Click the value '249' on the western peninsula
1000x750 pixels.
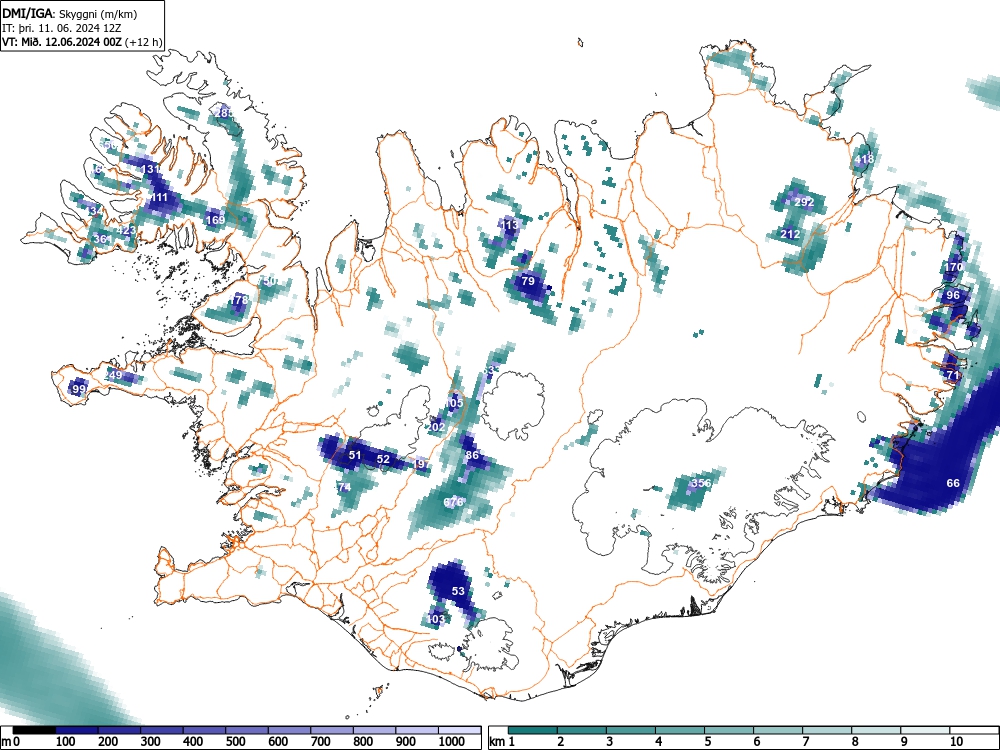point(114,375)
